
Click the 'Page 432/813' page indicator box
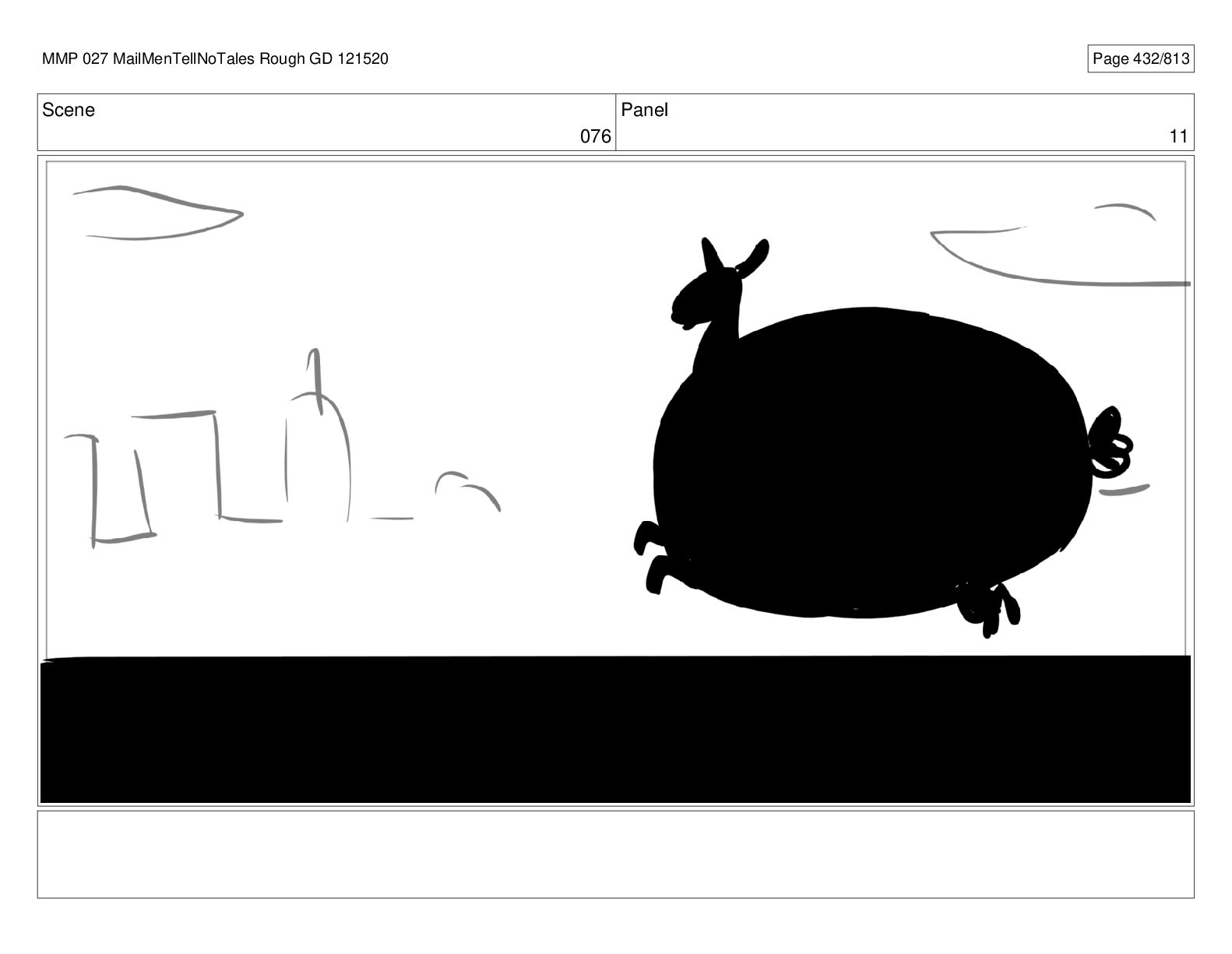[1140, 59]
